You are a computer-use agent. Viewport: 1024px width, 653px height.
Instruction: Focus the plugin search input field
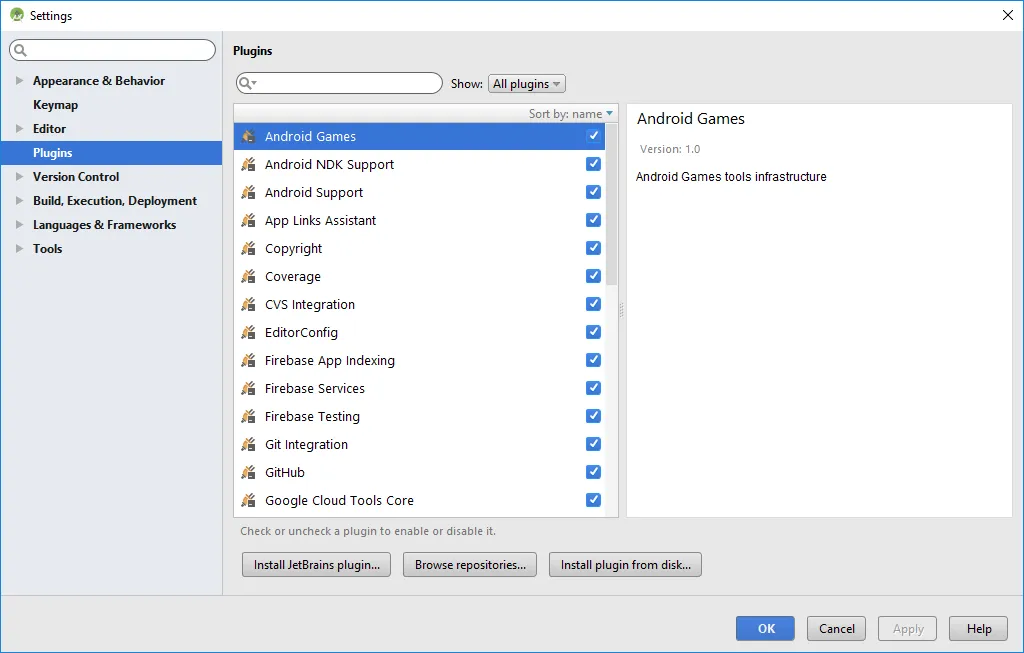pyautogui.click(x=340, y=83)
